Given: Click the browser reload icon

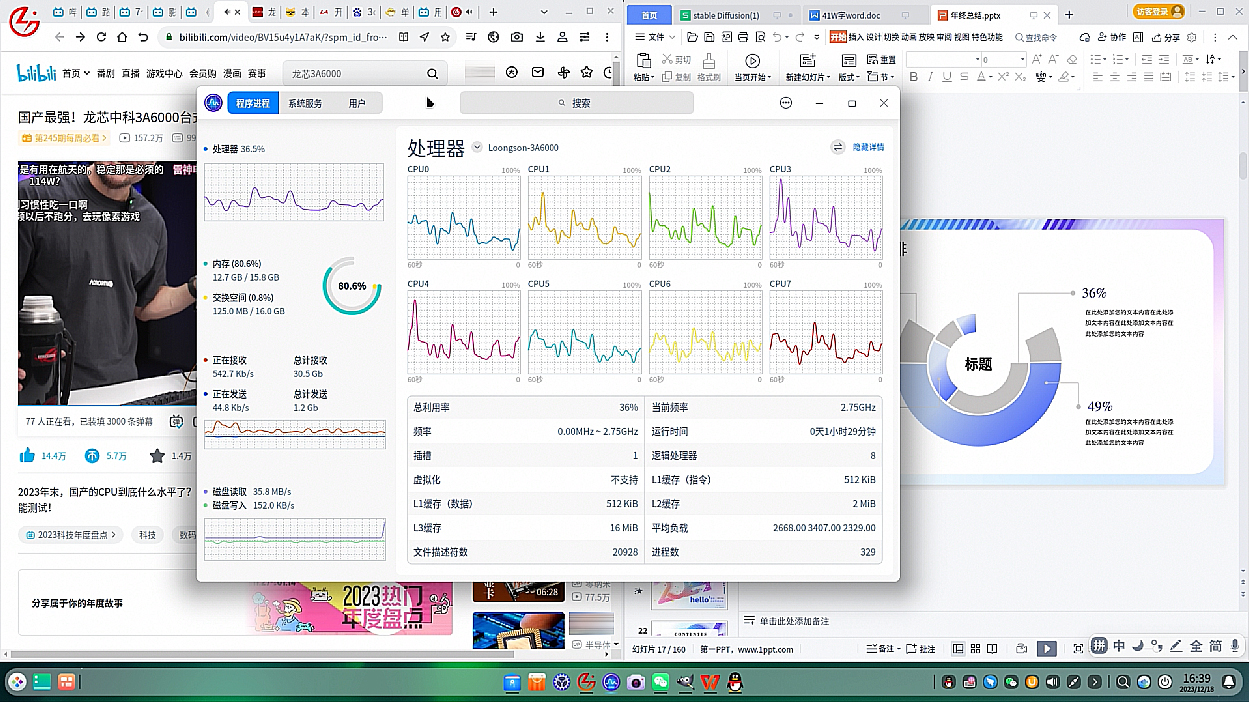Looking at the screenshot, I should coord(101,37).
